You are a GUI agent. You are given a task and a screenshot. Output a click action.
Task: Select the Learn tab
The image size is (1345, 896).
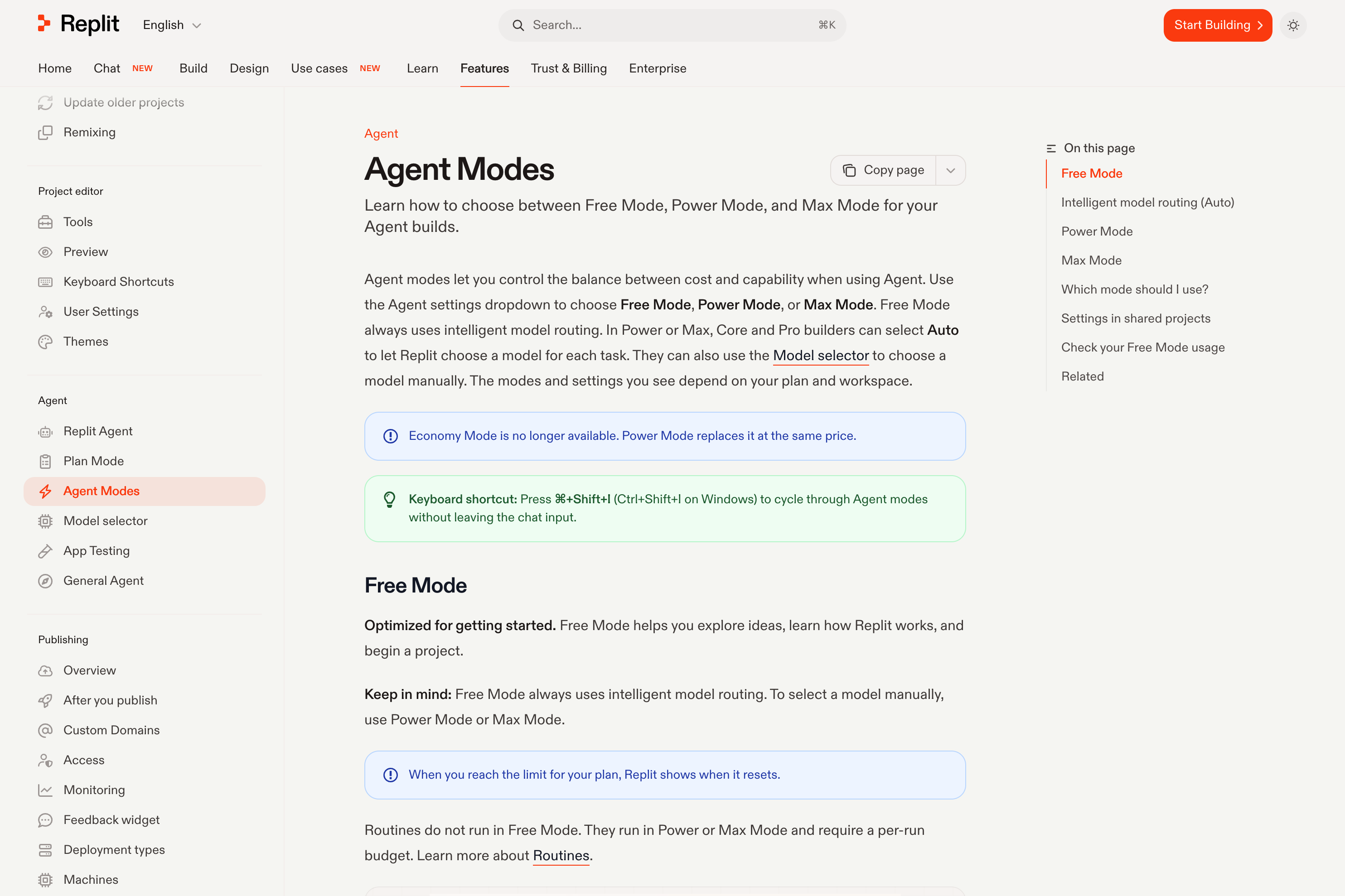point(422,68)
